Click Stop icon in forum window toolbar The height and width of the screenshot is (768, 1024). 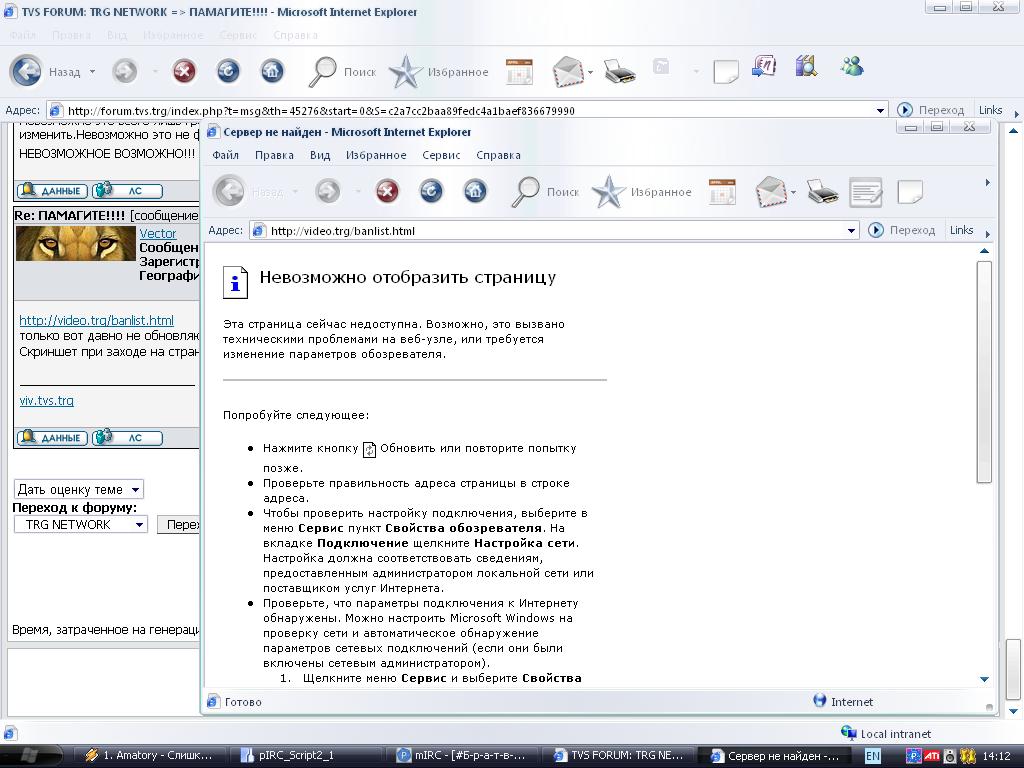tap(184, 71)
